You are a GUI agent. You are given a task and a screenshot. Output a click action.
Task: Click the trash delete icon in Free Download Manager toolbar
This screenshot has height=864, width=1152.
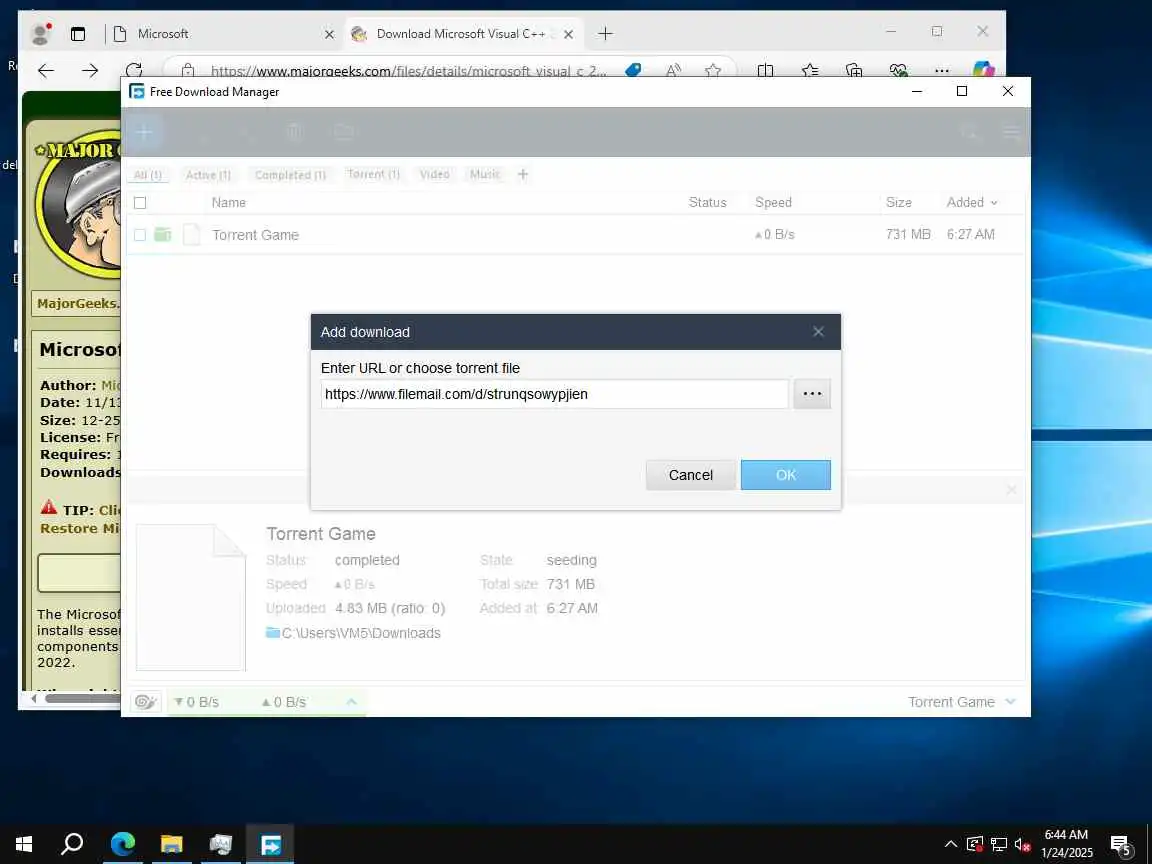tap(295, 132)
